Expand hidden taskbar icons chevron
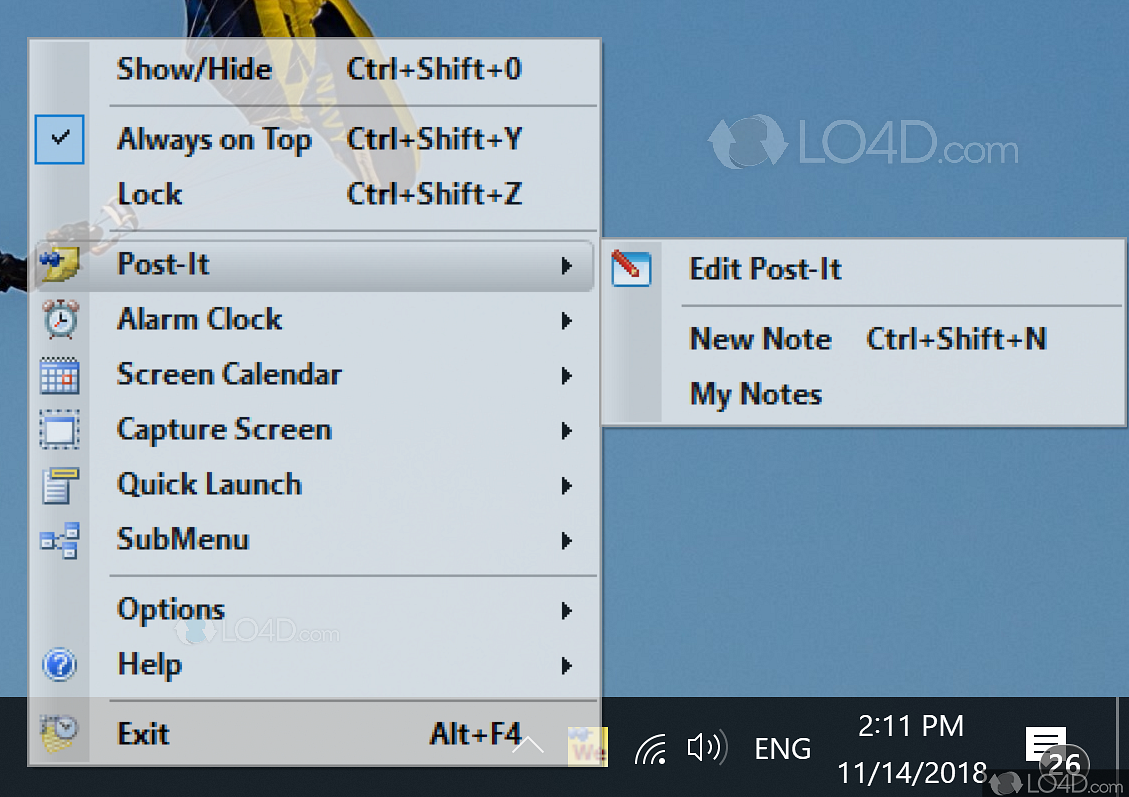Screen dimensions: 1129x797 point(527,745)
